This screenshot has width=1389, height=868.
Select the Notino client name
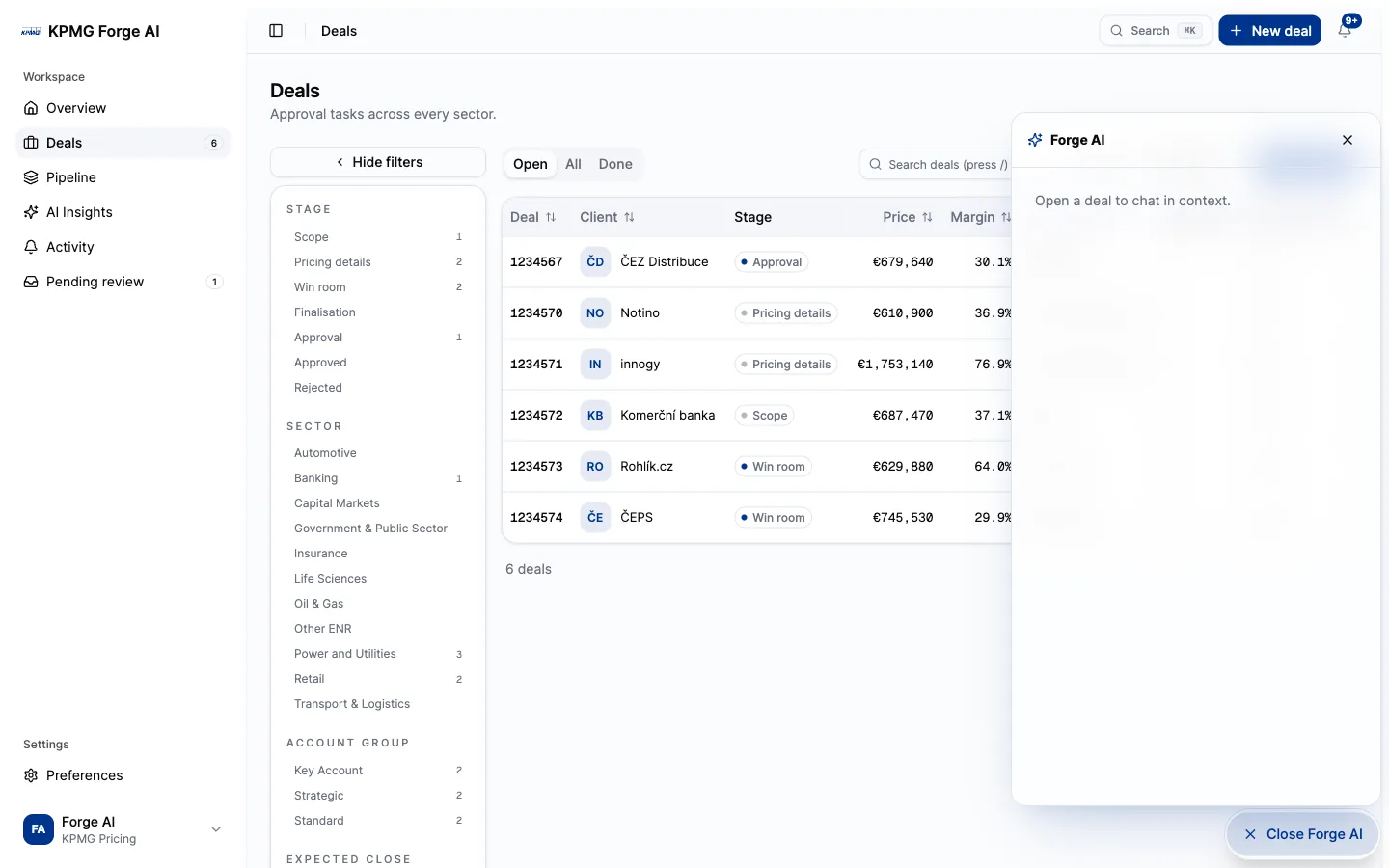tap(640, 313)
